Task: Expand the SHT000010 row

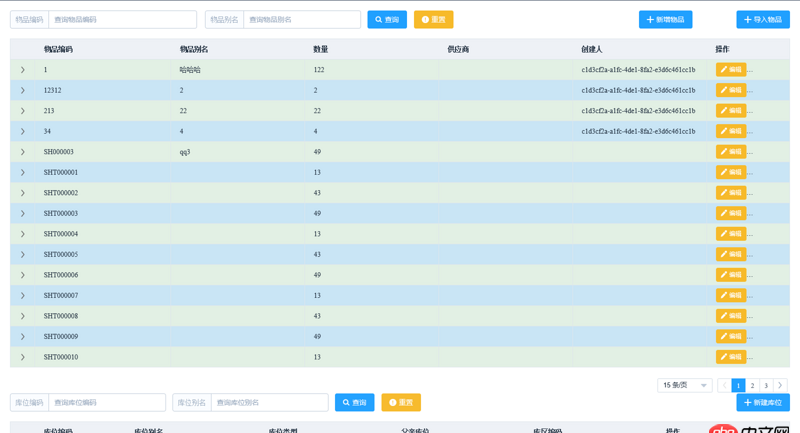Action: pos(22,357)
